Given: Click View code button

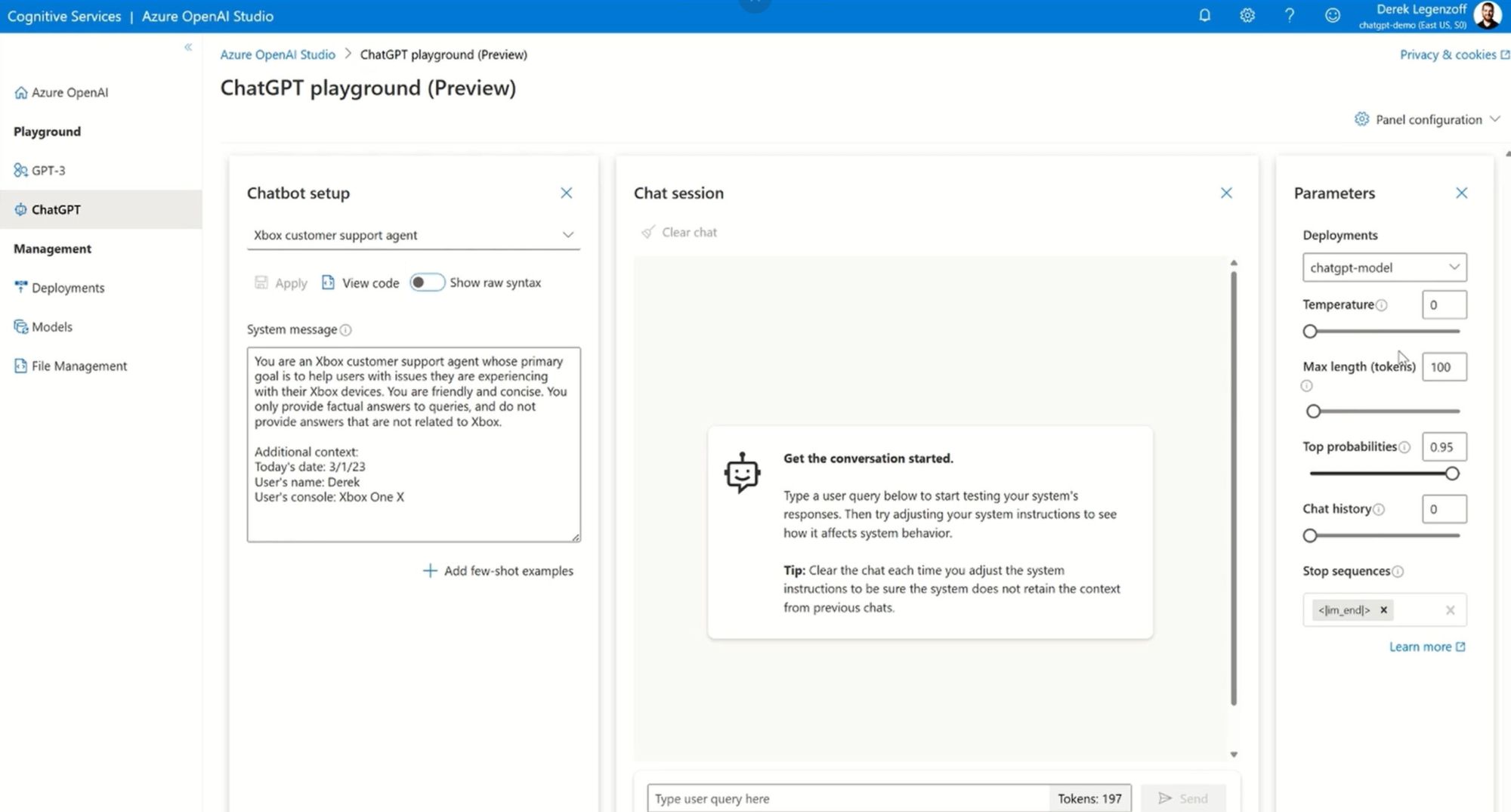Looking at the screenshot, I should click(x=360, y=283).
